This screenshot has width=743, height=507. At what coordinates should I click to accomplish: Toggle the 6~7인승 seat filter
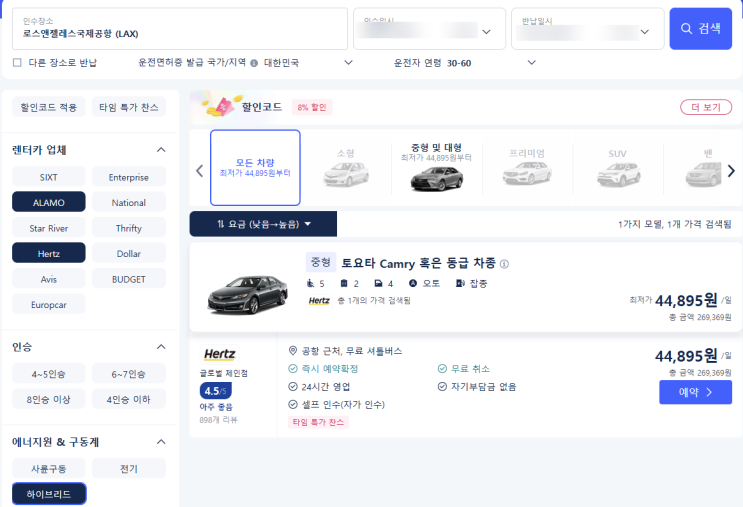pos(128,374)
